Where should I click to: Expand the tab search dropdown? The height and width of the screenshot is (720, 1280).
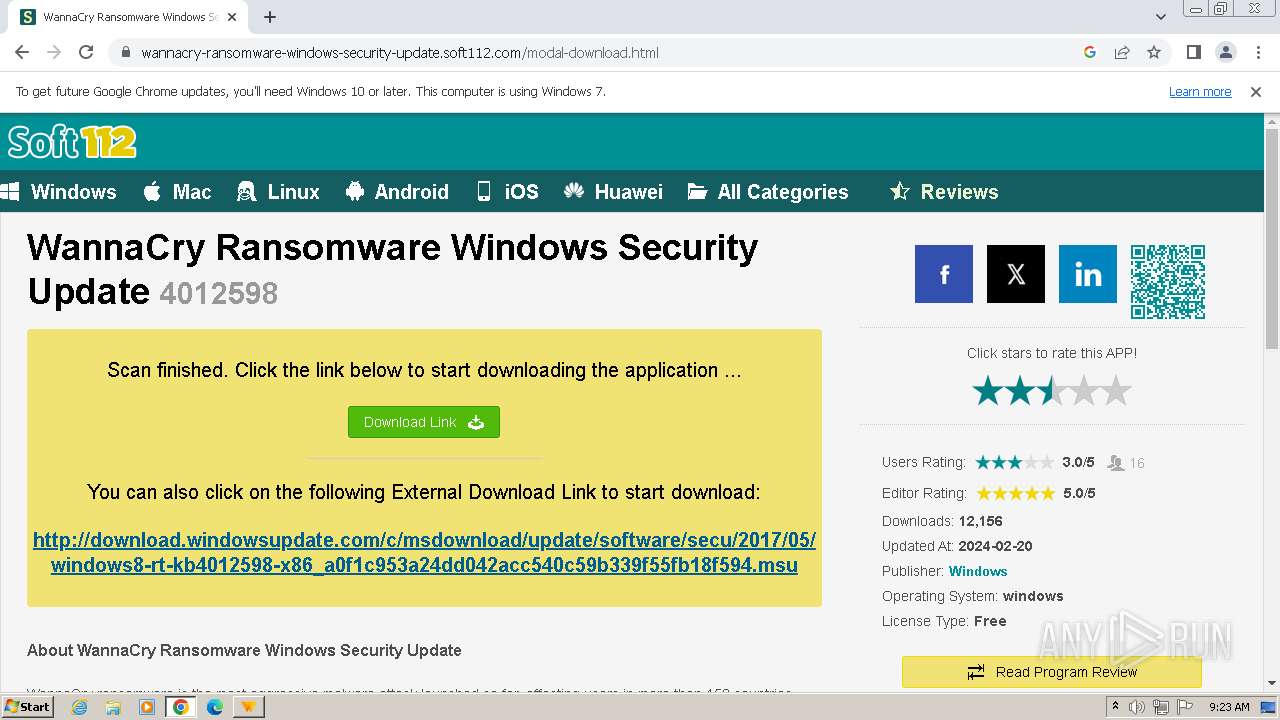coord(1160,17)
